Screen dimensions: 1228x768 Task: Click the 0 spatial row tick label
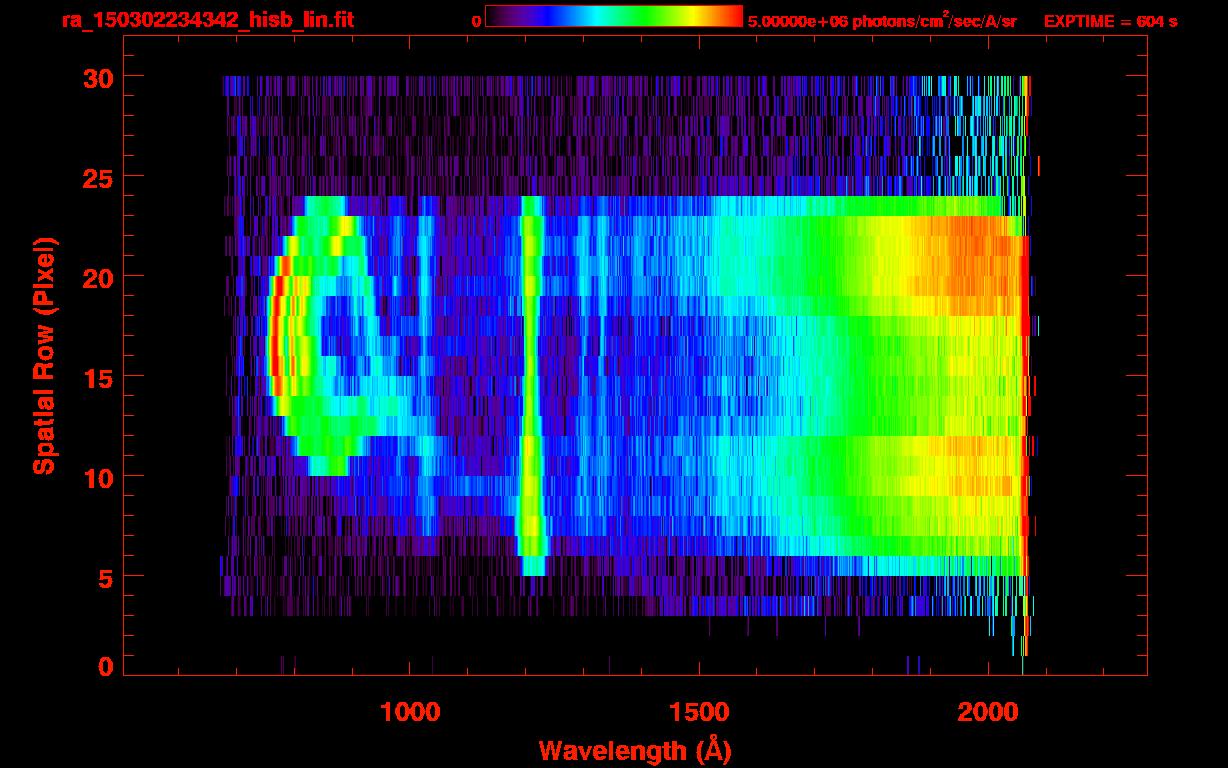pos(105,667)
